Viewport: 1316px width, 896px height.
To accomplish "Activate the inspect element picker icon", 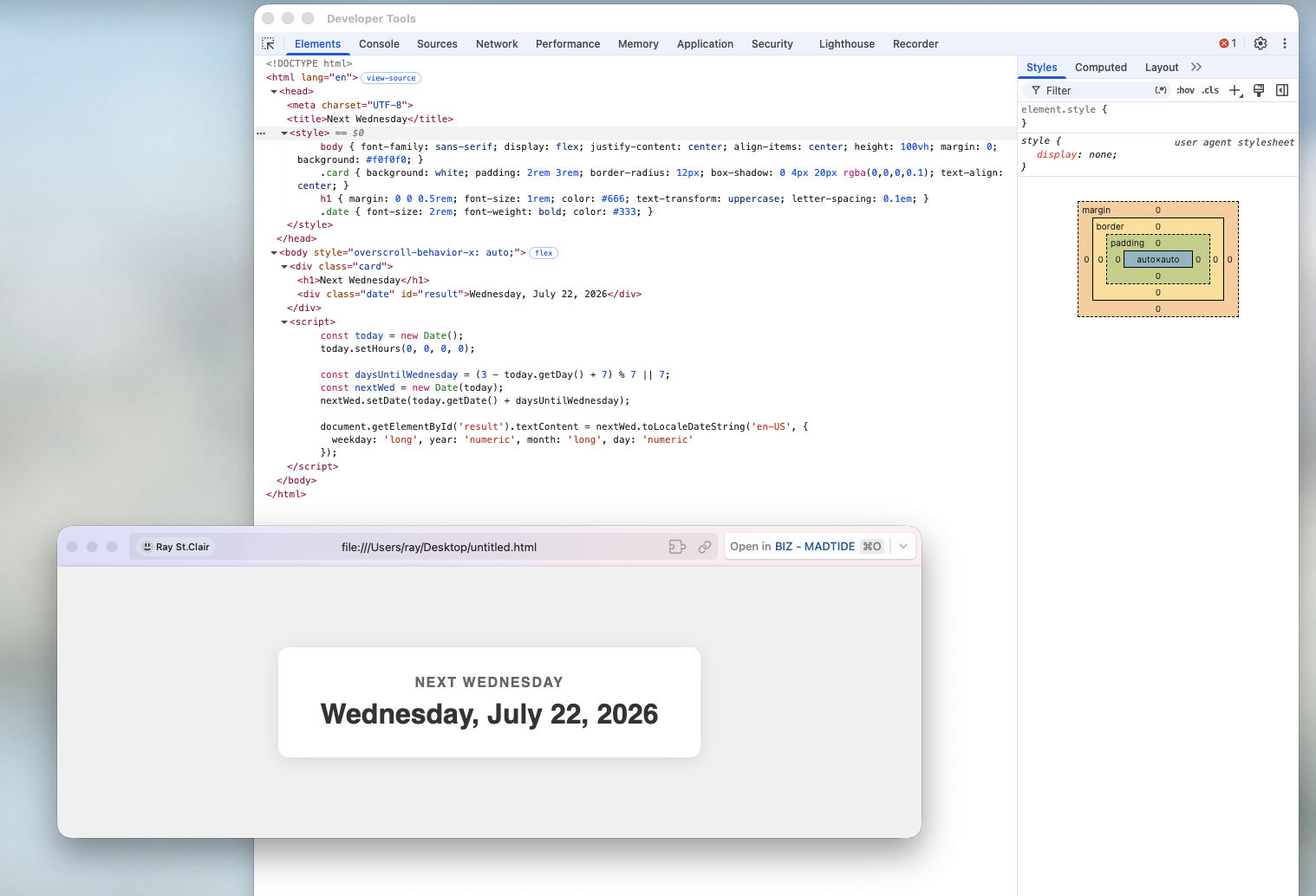I will 268,43.
